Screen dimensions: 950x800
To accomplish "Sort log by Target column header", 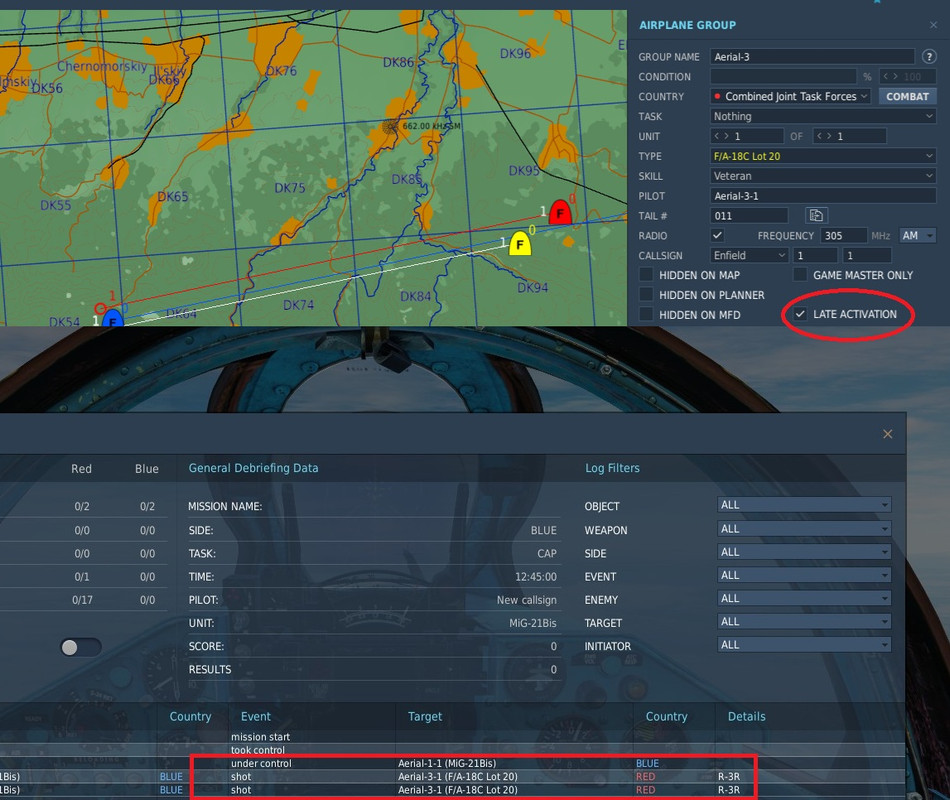I will tap(425, 716).
